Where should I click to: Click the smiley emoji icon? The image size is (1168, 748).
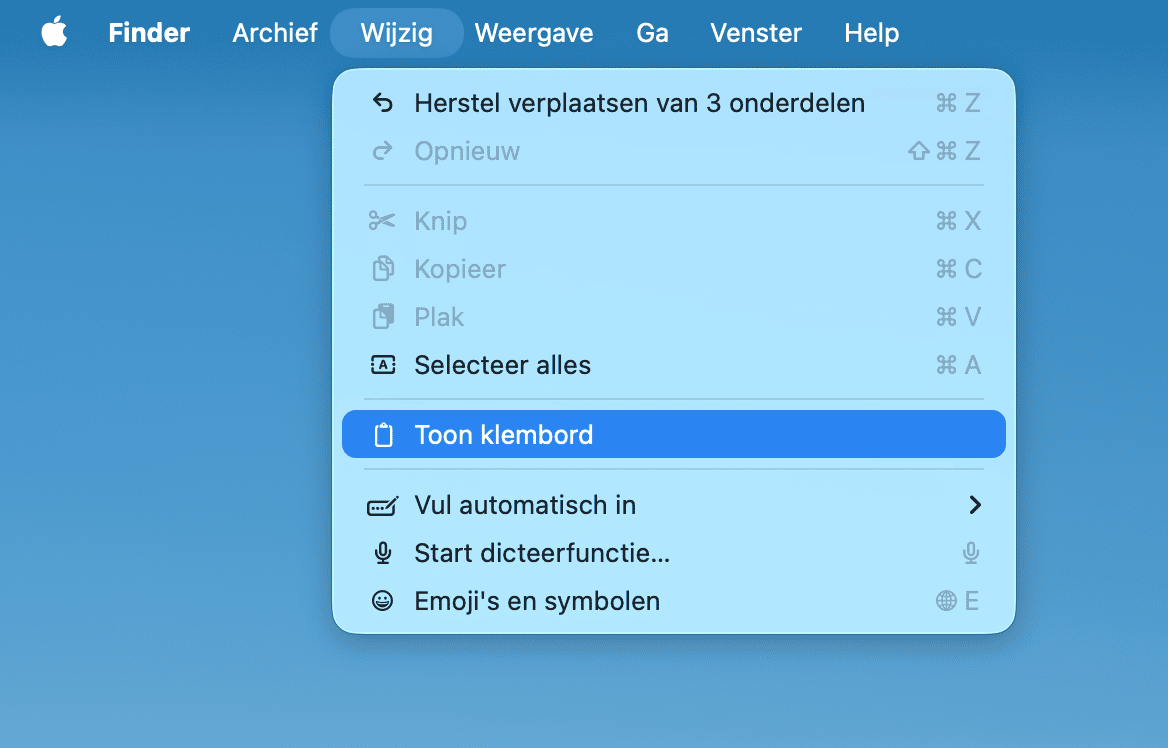tap(382, 601)
